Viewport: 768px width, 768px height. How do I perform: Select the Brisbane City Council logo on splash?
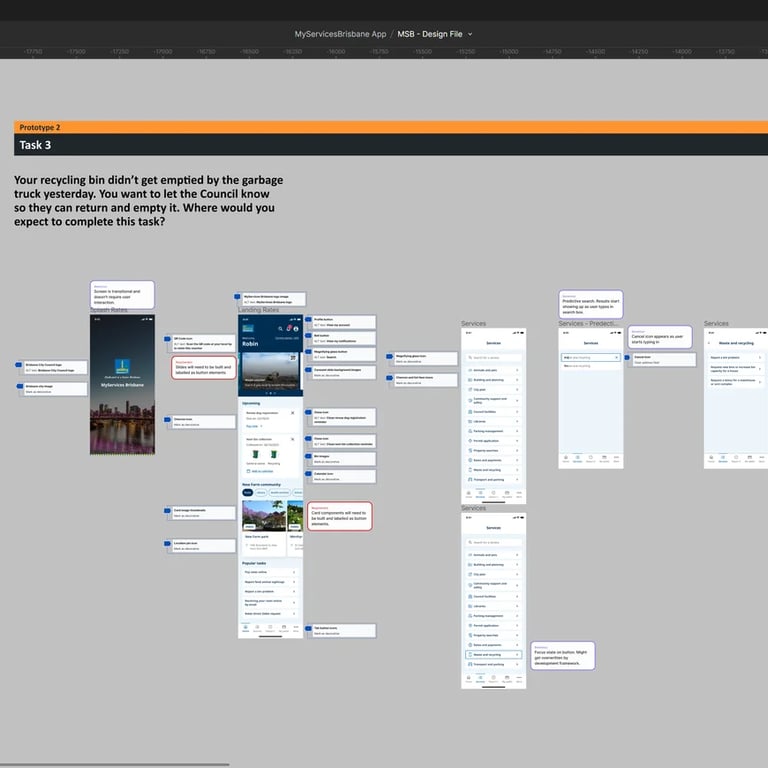click(x=122, y=366)
